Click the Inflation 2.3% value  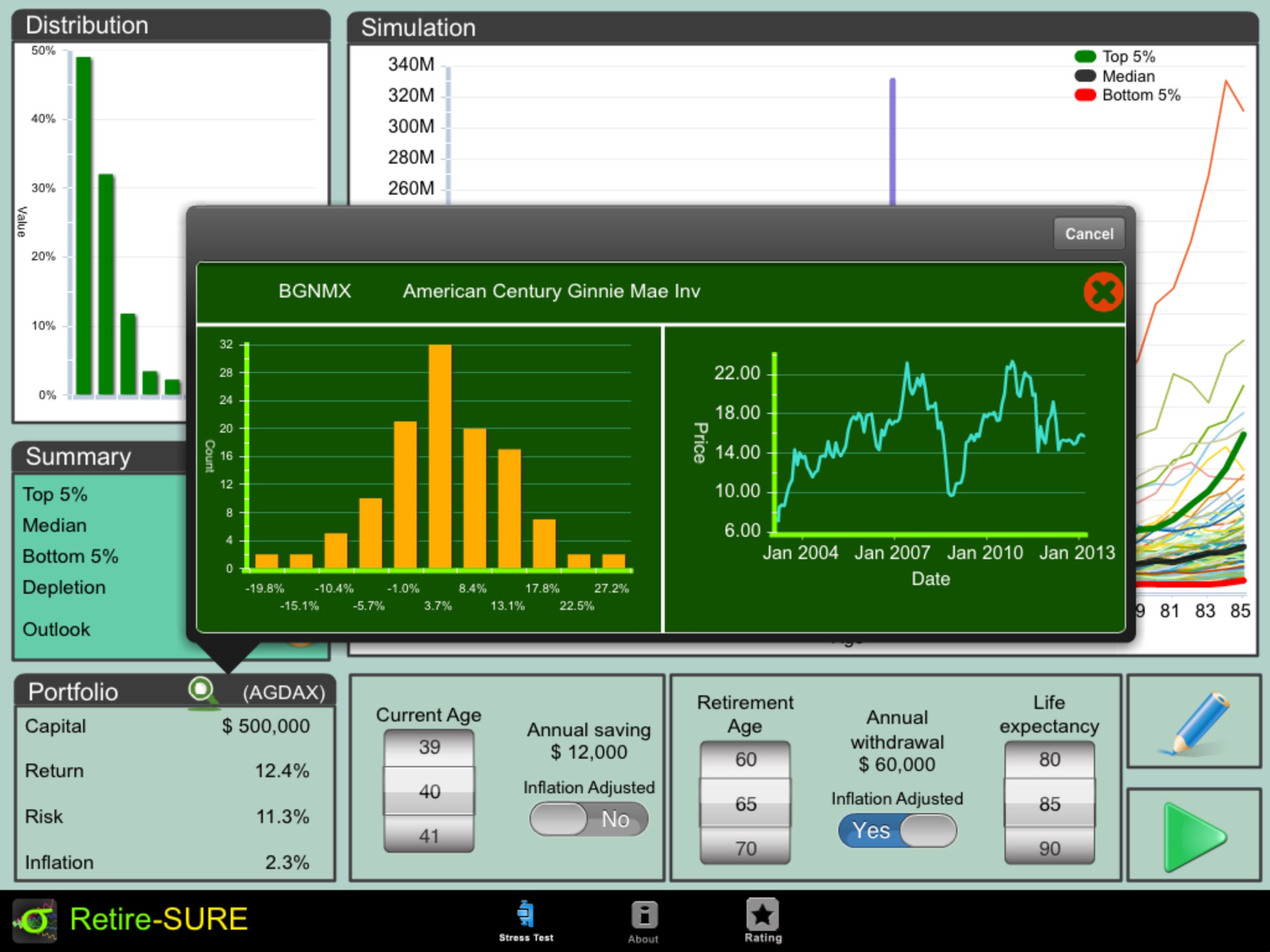(286, 862)
